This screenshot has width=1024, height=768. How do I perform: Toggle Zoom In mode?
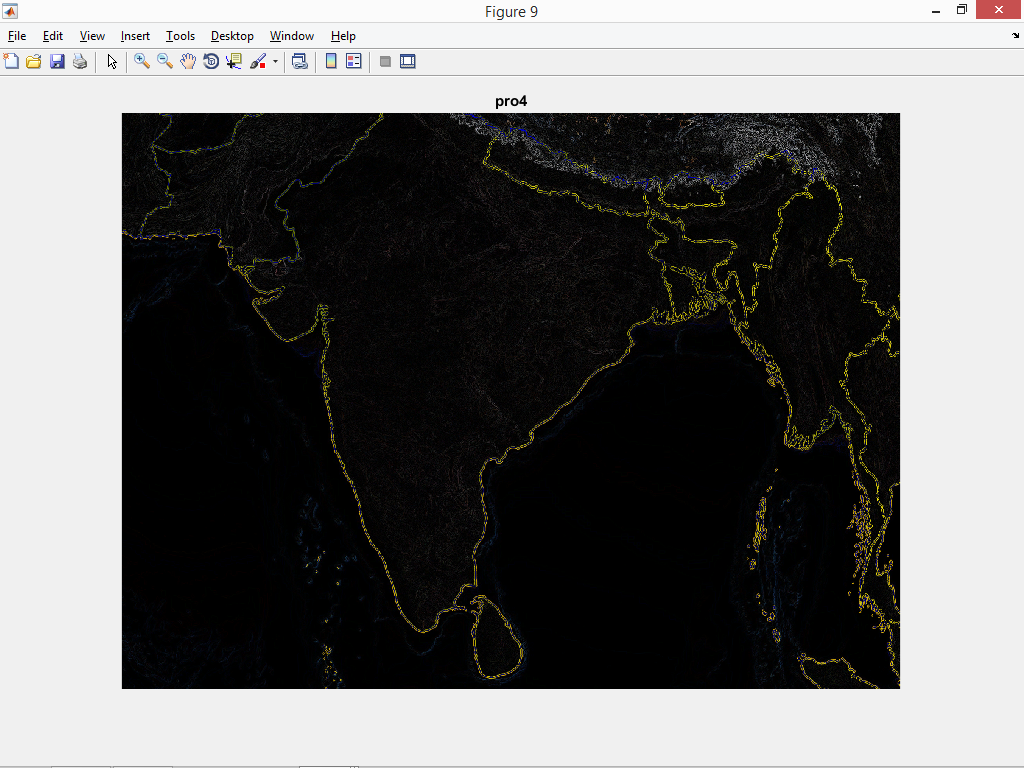141,61
